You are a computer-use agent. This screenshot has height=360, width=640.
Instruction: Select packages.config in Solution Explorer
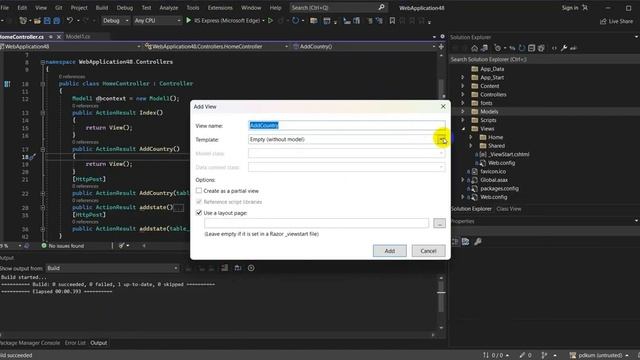[499, 189]
